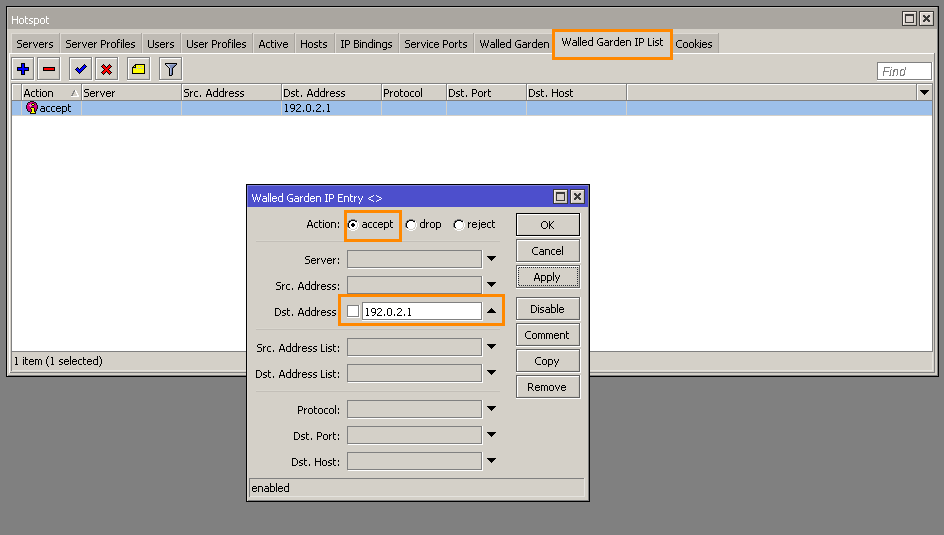The height and width of the screenshot is (535, 944).
Task: Switch to the IP Bindings tab
Action: [366, 44]
